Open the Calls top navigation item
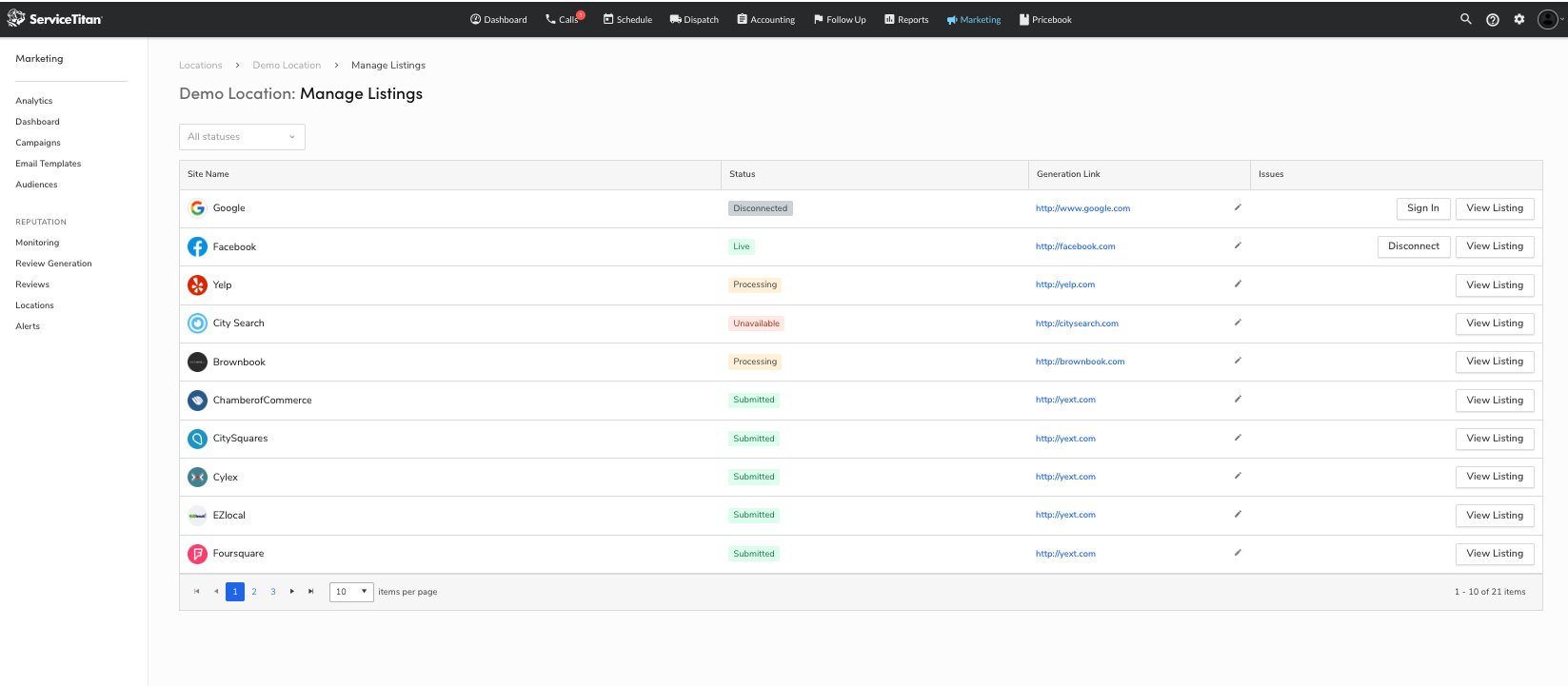This screenshot has width=1568, height=686. point(564,19)
